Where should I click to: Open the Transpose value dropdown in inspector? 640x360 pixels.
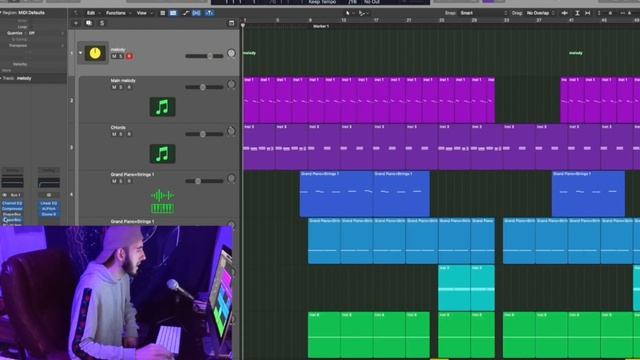click(x=46, y=46)
